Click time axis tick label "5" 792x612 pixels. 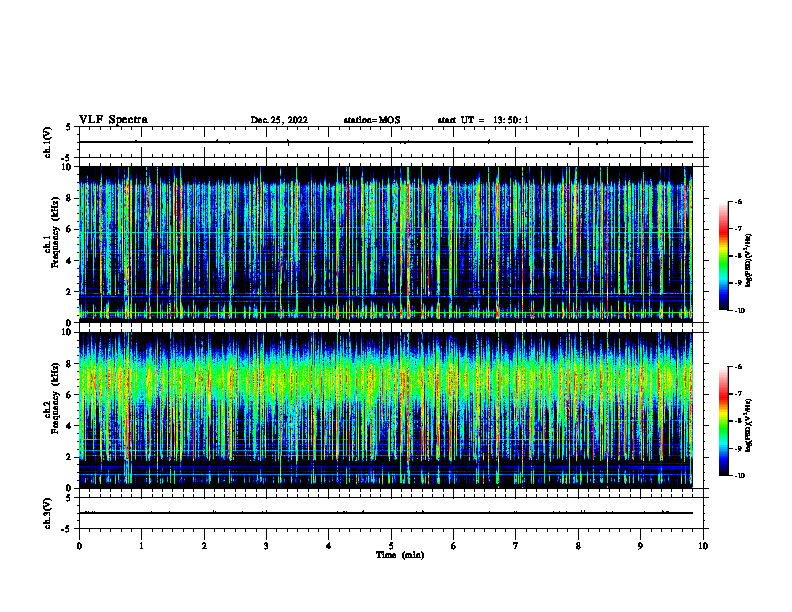[x=391, y=546]
